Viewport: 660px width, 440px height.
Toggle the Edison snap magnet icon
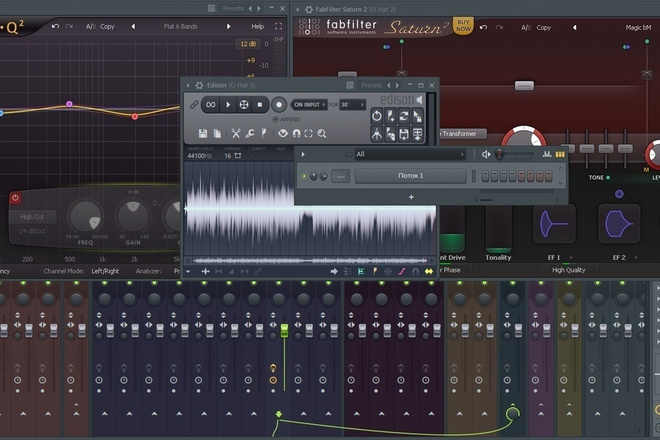point(296,133)
